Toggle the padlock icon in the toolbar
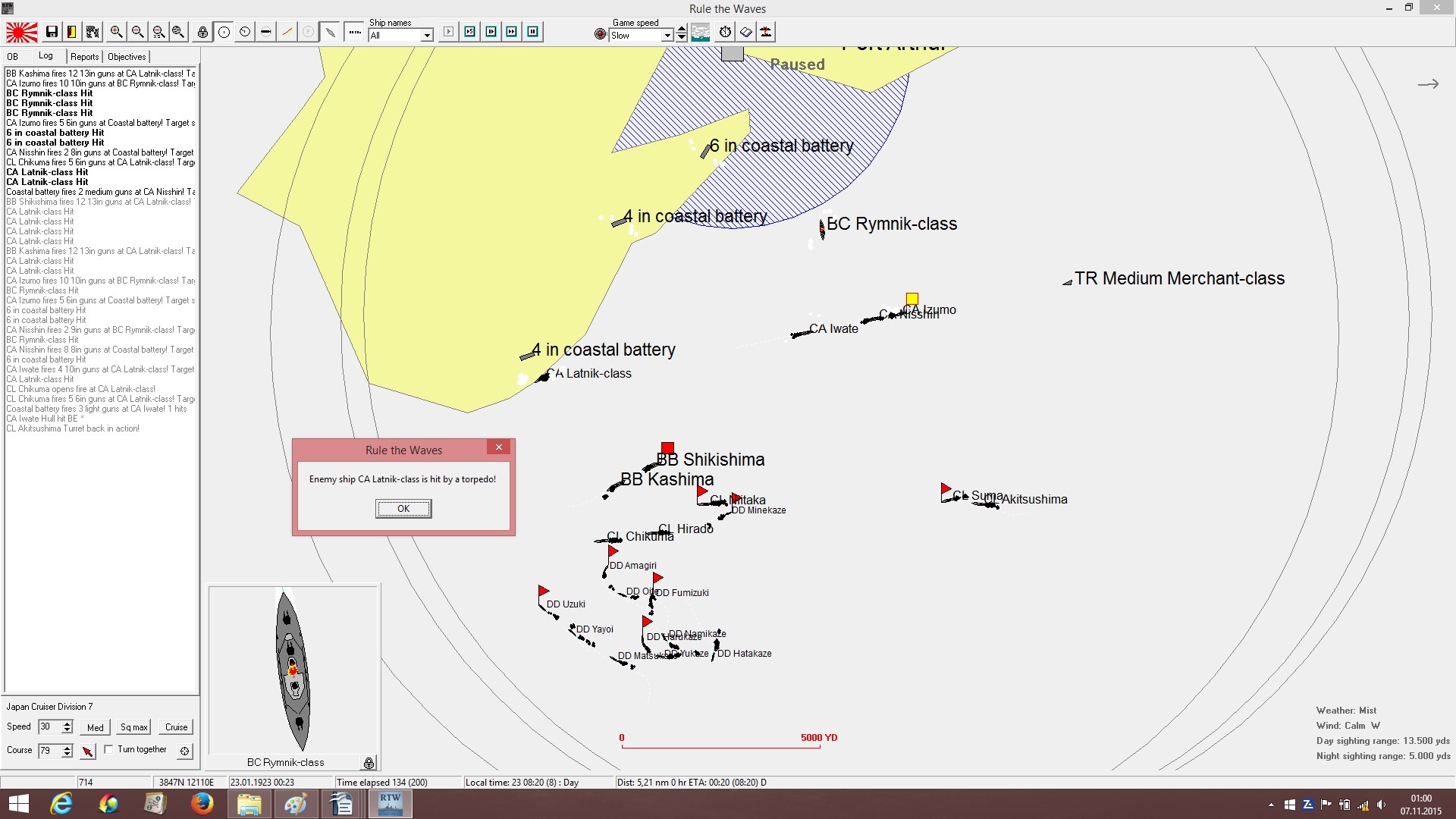This screenshot has height=819, width=1456. pos(202,32)
